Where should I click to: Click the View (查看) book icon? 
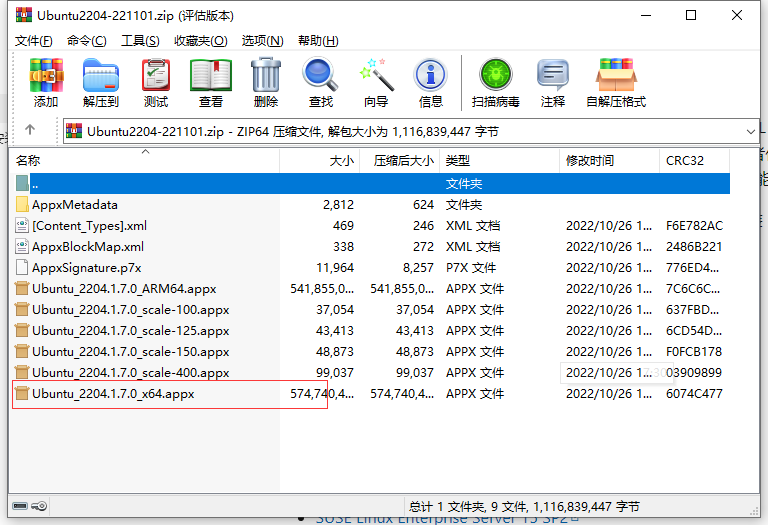[211, 75]
